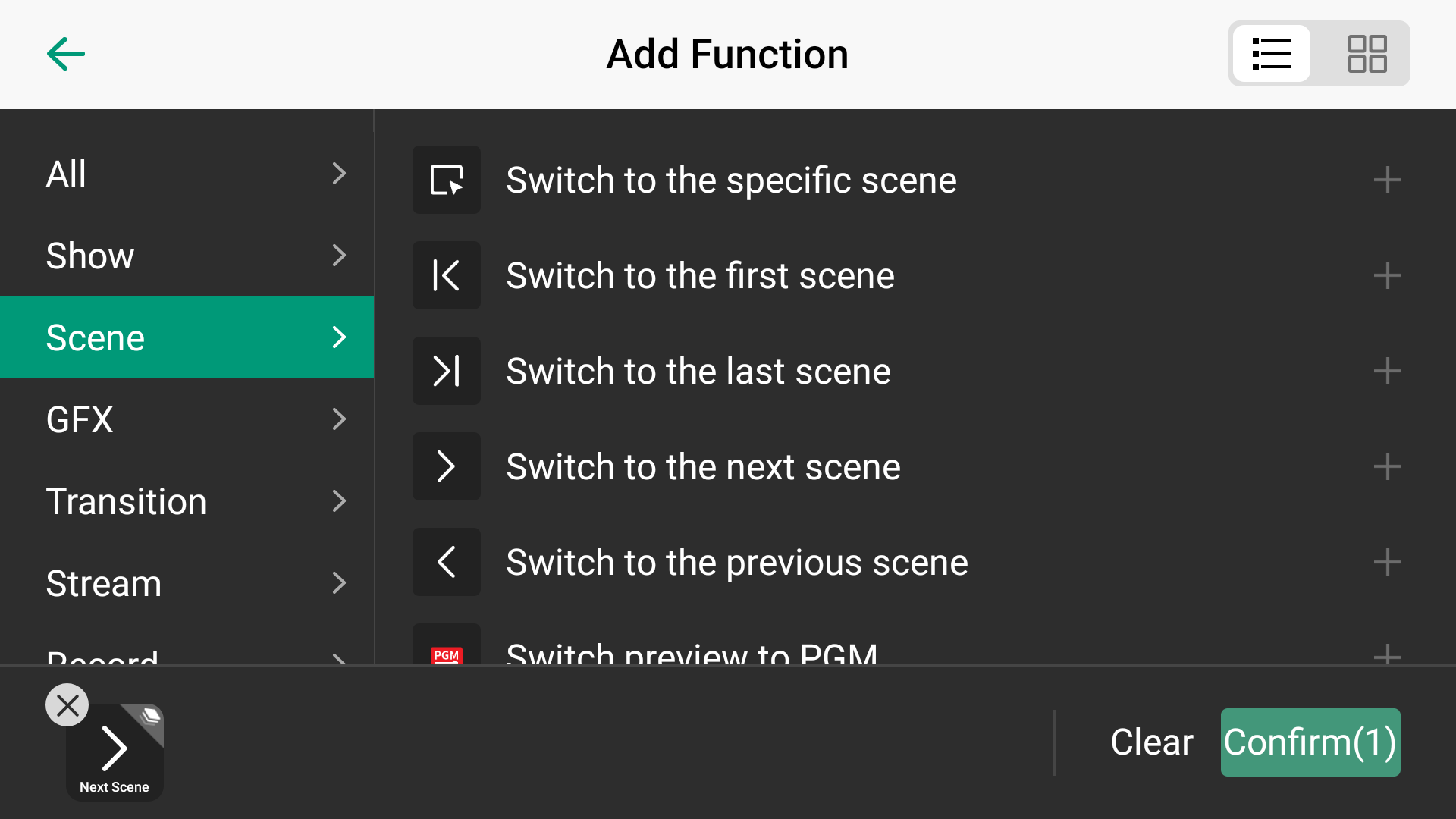
Task: Click the red PGM icon
Action: pyautogui.click(x=446, y=654)
